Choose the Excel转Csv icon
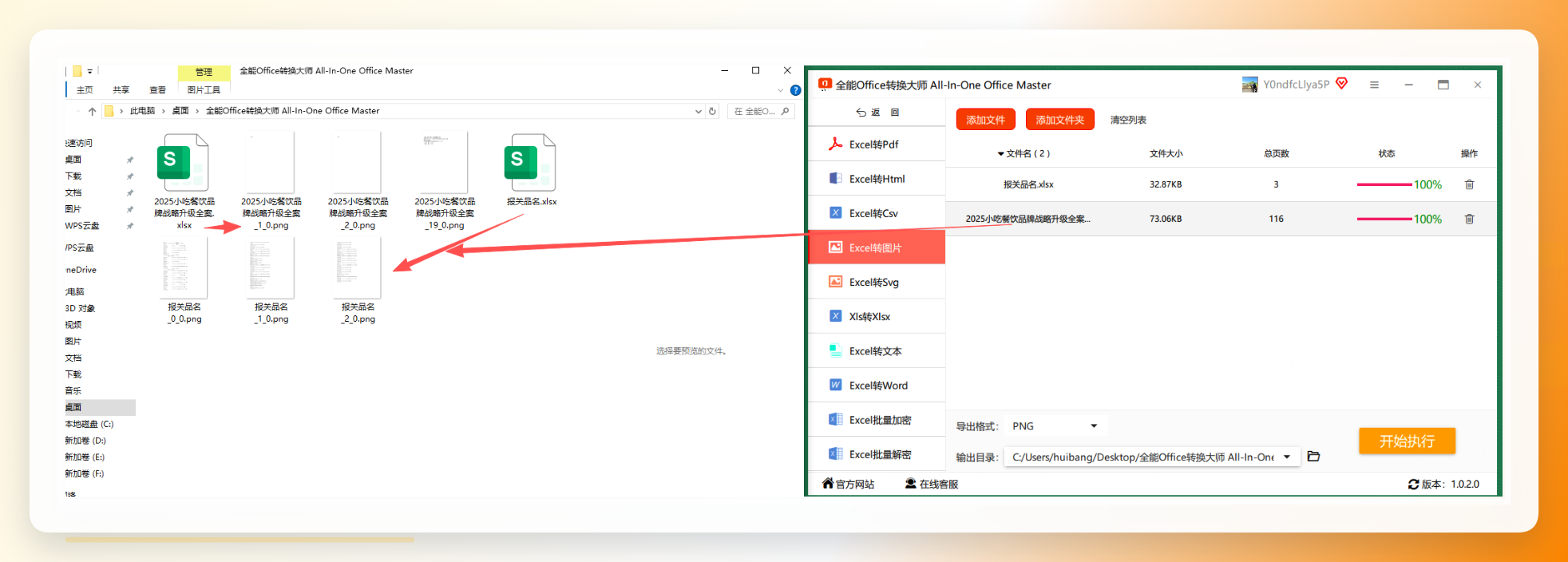The height and width of the screenshot is (562, 1568). click(835, 212)
